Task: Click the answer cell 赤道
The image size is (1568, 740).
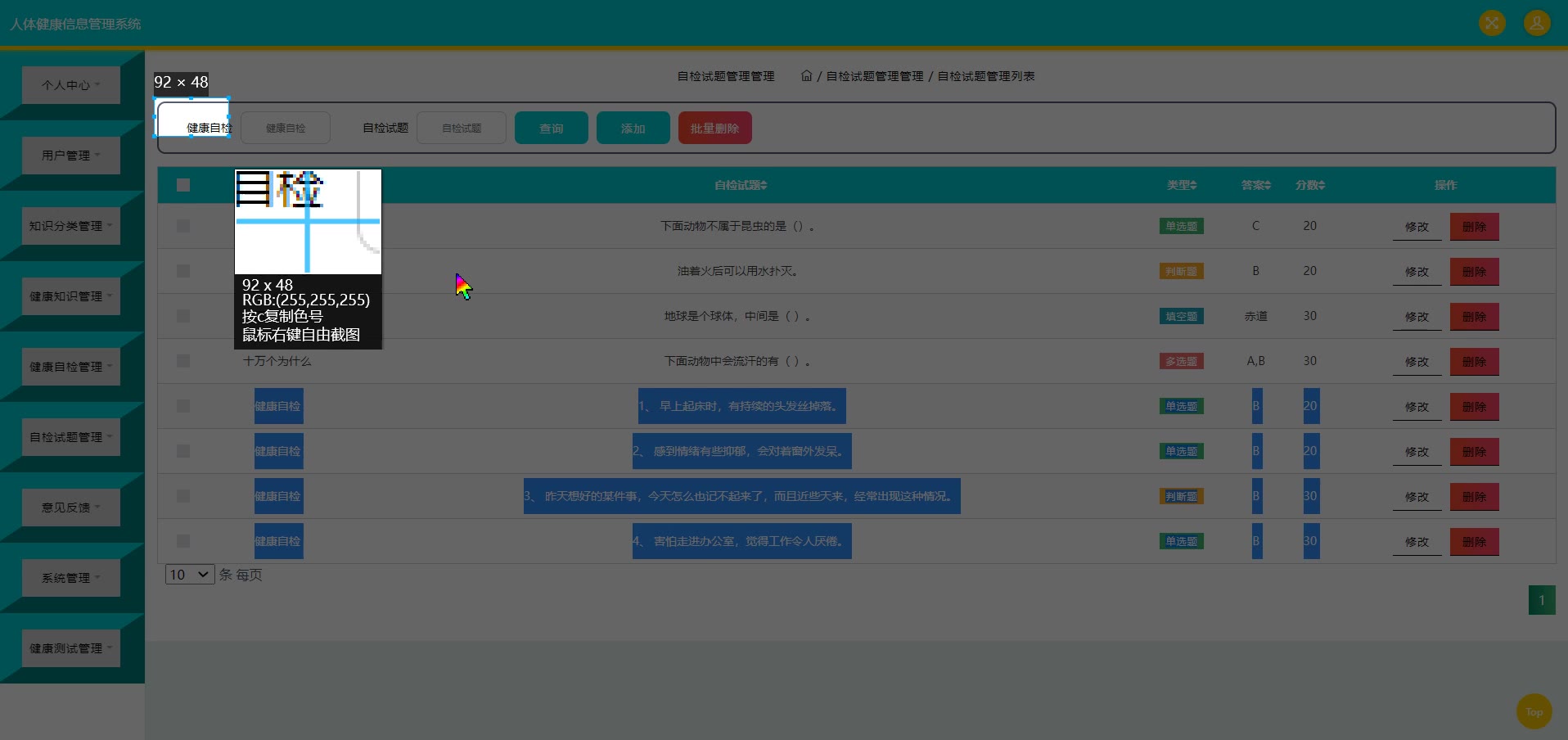Action: [1256, 316]
